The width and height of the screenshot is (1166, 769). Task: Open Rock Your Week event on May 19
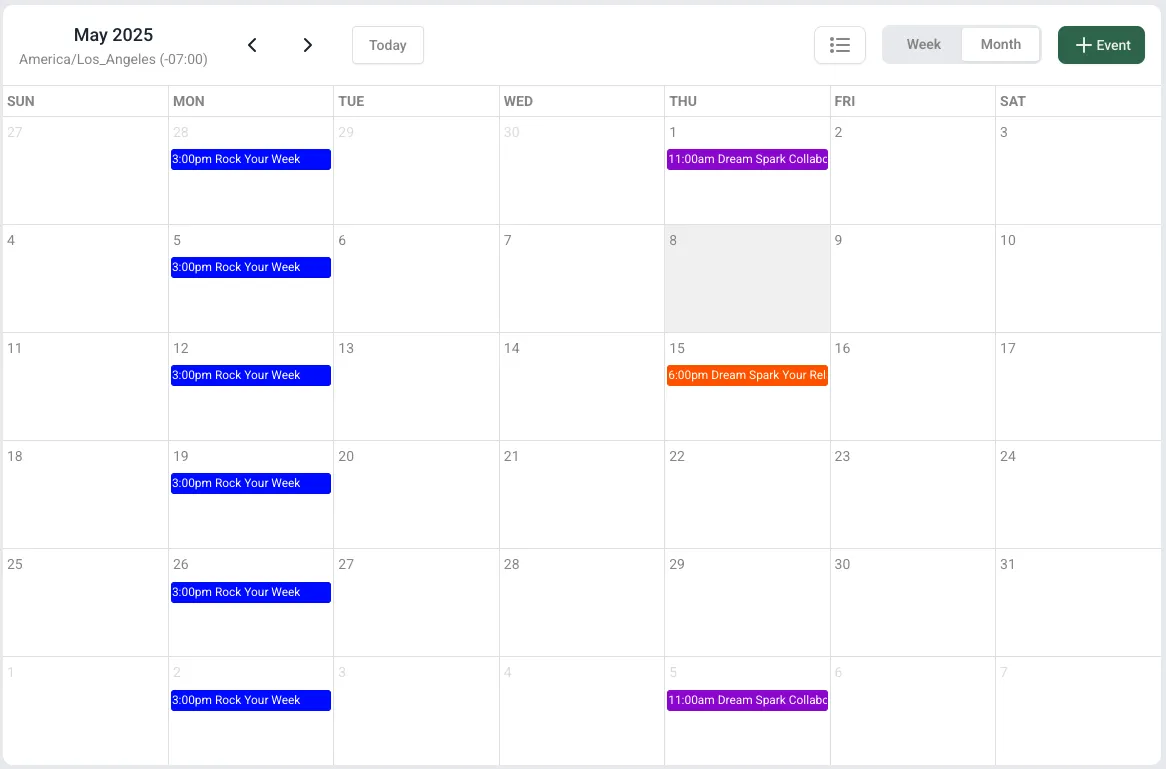coord(251,483)
